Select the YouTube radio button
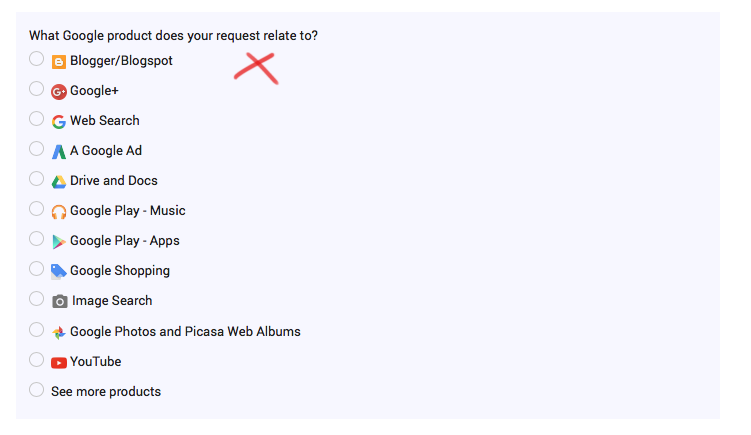 (36, 360)
